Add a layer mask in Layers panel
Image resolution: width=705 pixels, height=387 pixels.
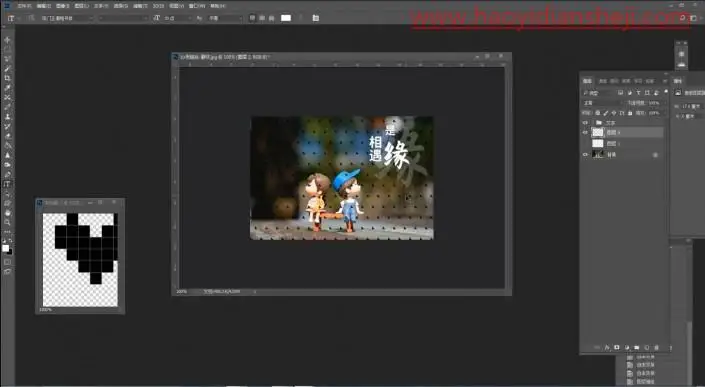pyautogui.click(x=616, y=347)
